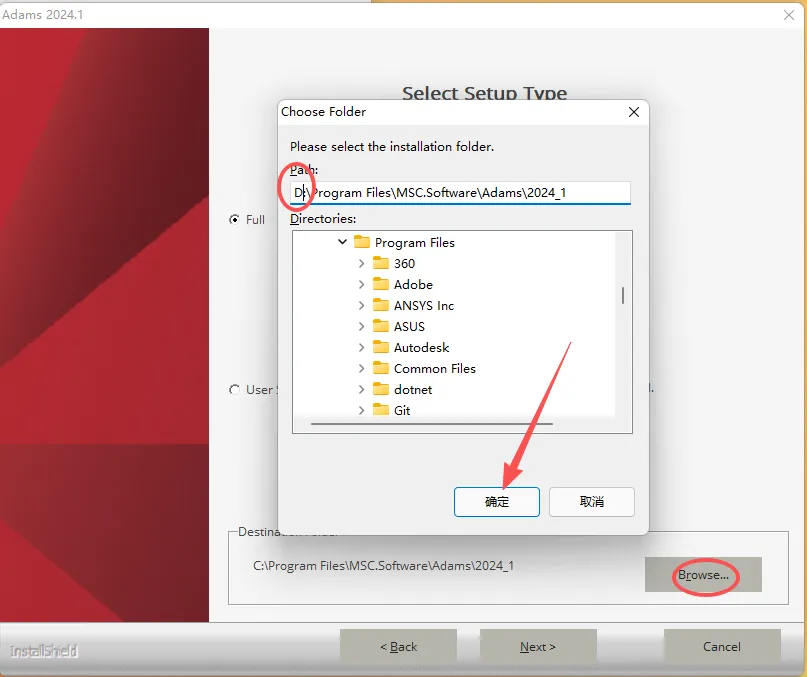Close the Choose Folder dialog
Screen dimensions: 807x677
click(x=634, y=112)
